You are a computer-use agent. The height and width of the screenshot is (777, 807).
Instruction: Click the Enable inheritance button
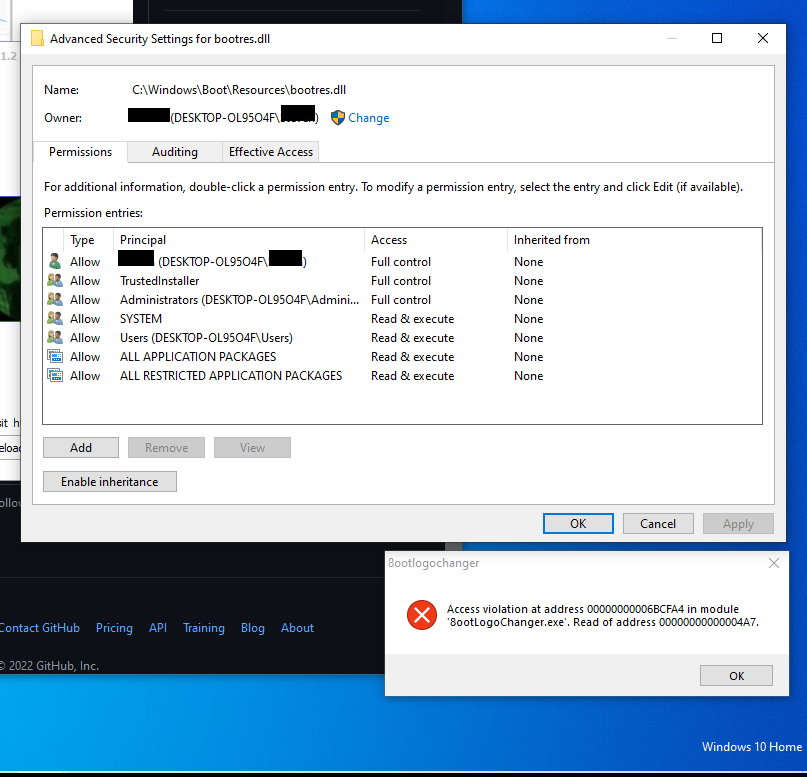(109, 481)
